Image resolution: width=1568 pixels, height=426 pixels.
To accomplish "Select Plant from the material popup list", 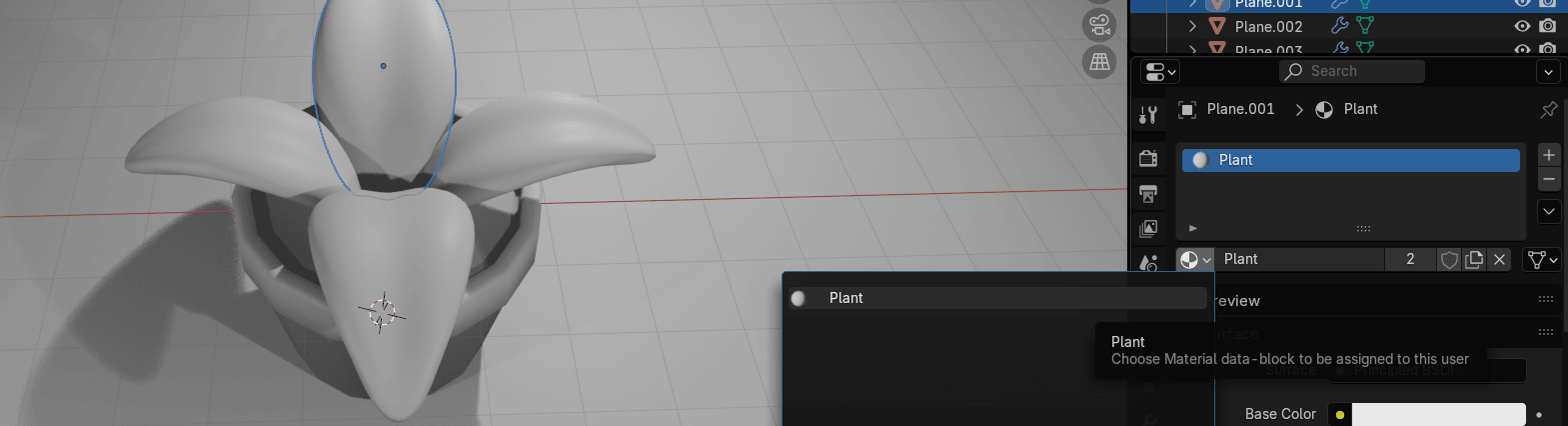I will (x=845, y=298).
